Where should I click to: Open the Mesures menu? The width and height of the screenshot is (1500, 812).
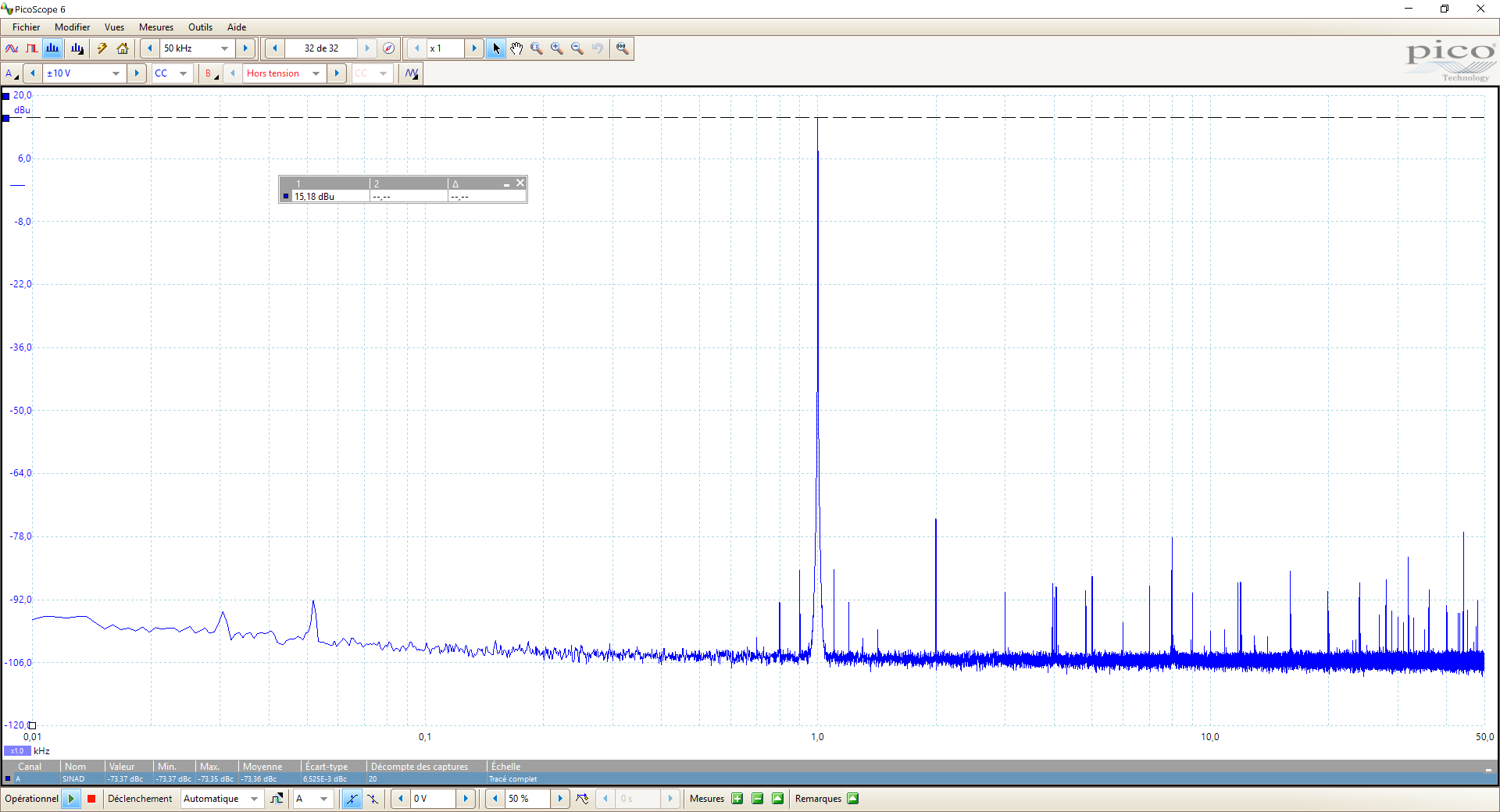(156, 27)
